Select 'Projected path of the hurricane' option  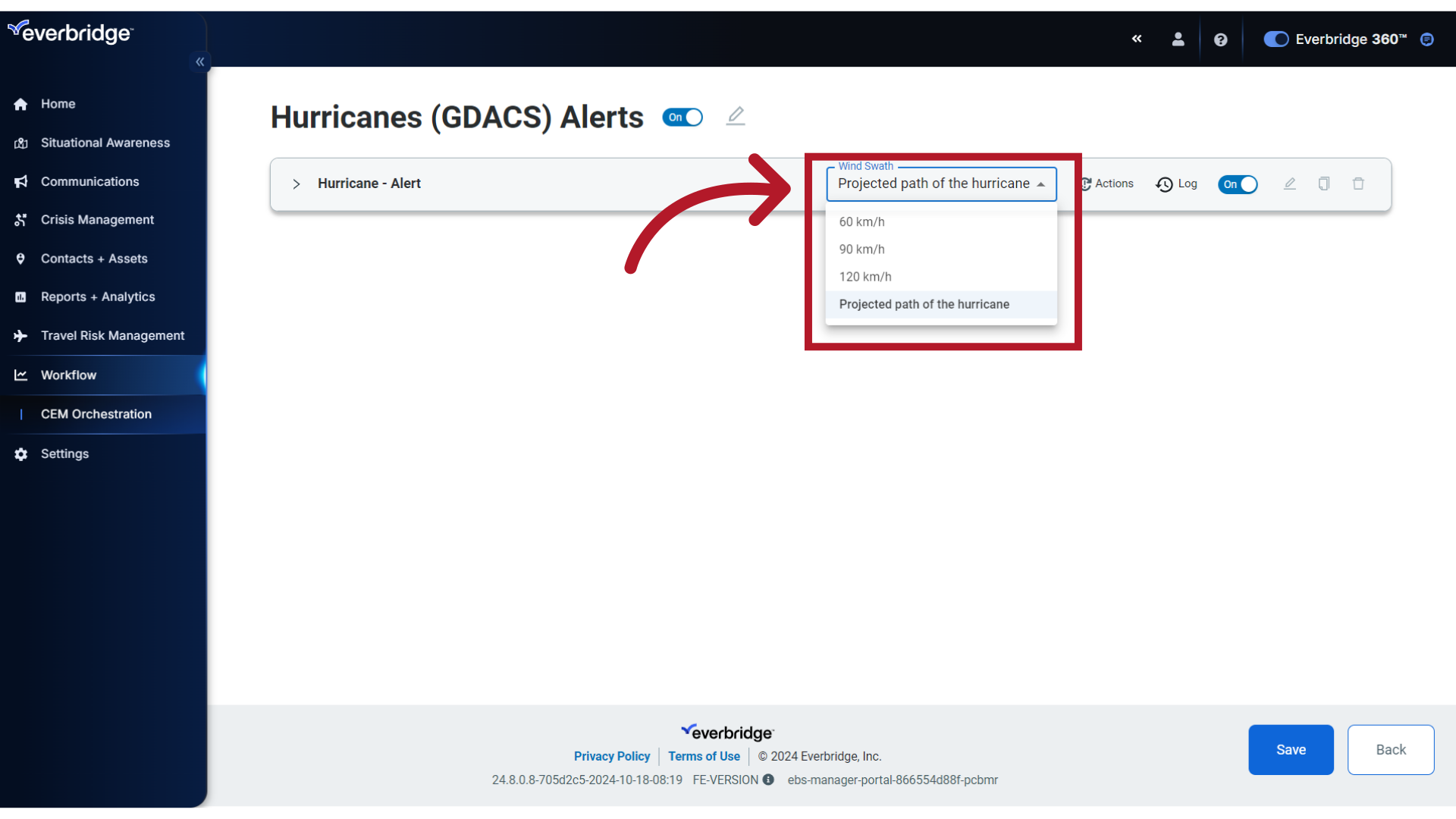[x=924, y=304]
